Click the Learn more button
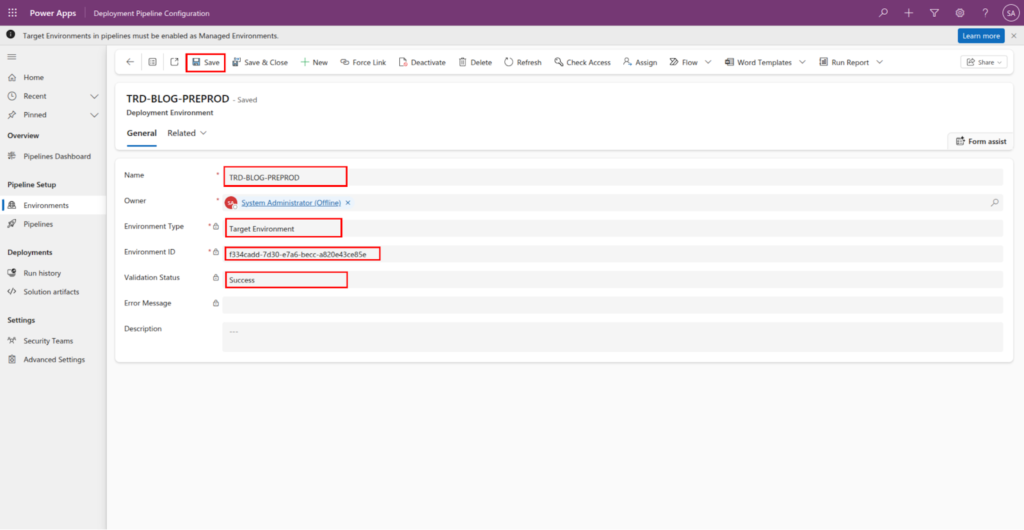The height and width of the screenshot is (530, 1024). (980, 36)
